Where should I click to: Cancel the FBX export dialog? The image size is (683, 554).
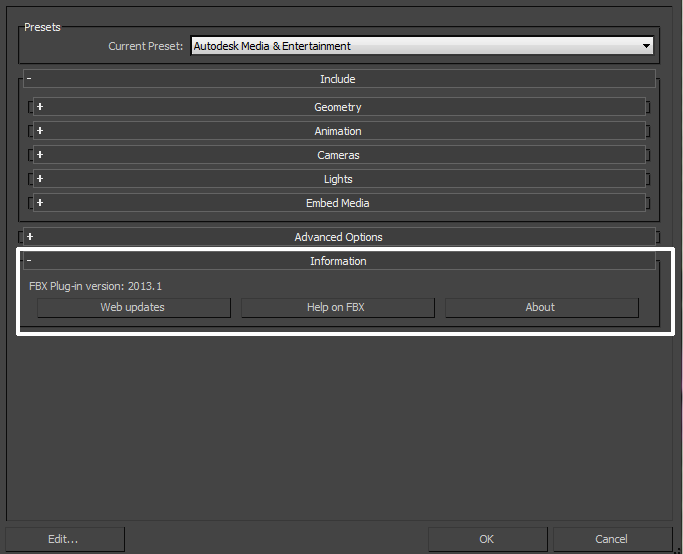pos(612,539)
